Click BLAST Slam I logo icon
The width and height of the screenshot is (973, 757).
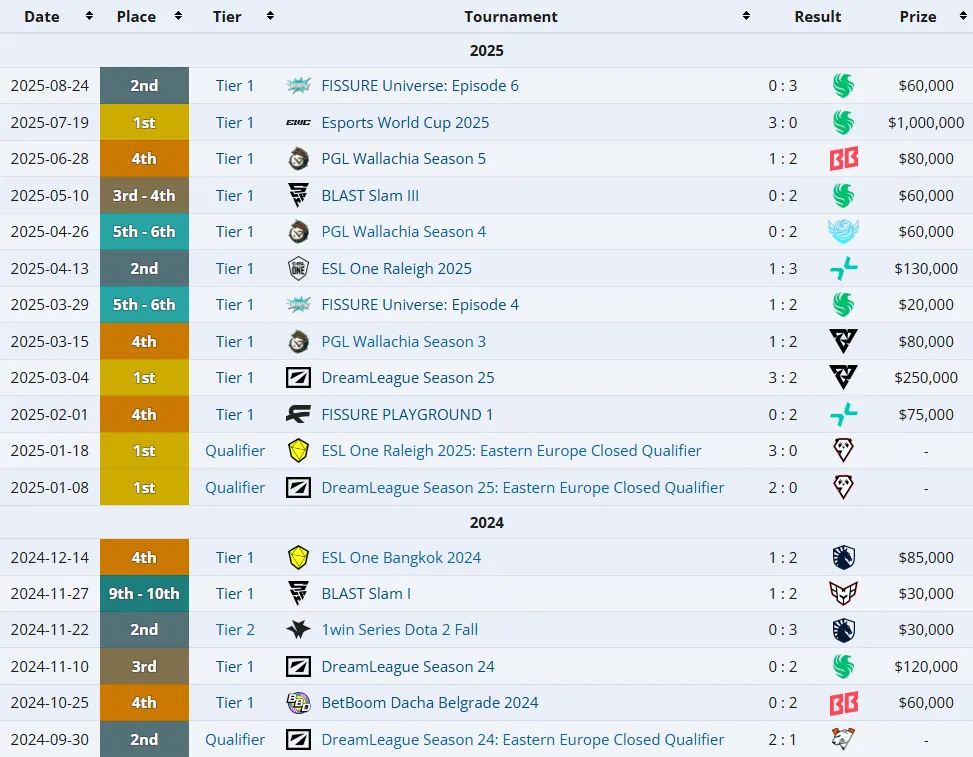pyautogui.click(x=298, y=594)
